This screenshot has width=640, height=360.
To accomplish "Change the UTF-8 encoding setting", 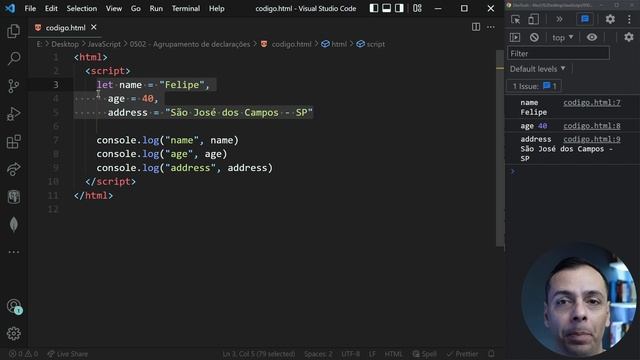I will pyautogui.click(x=351, y=354).
